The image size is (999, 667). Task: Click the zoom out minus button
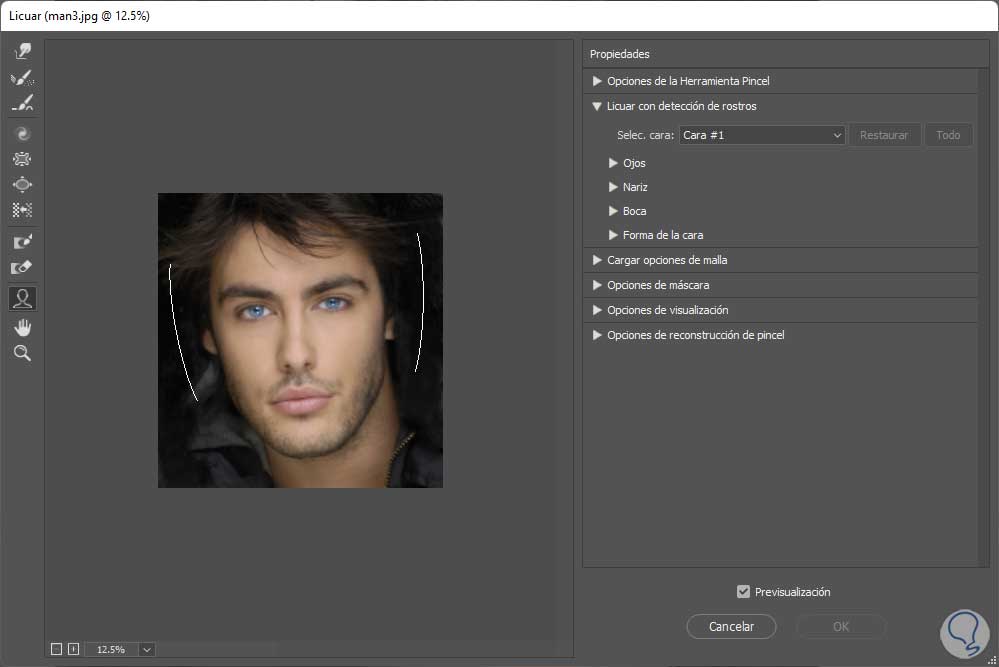tap(57, 649)
